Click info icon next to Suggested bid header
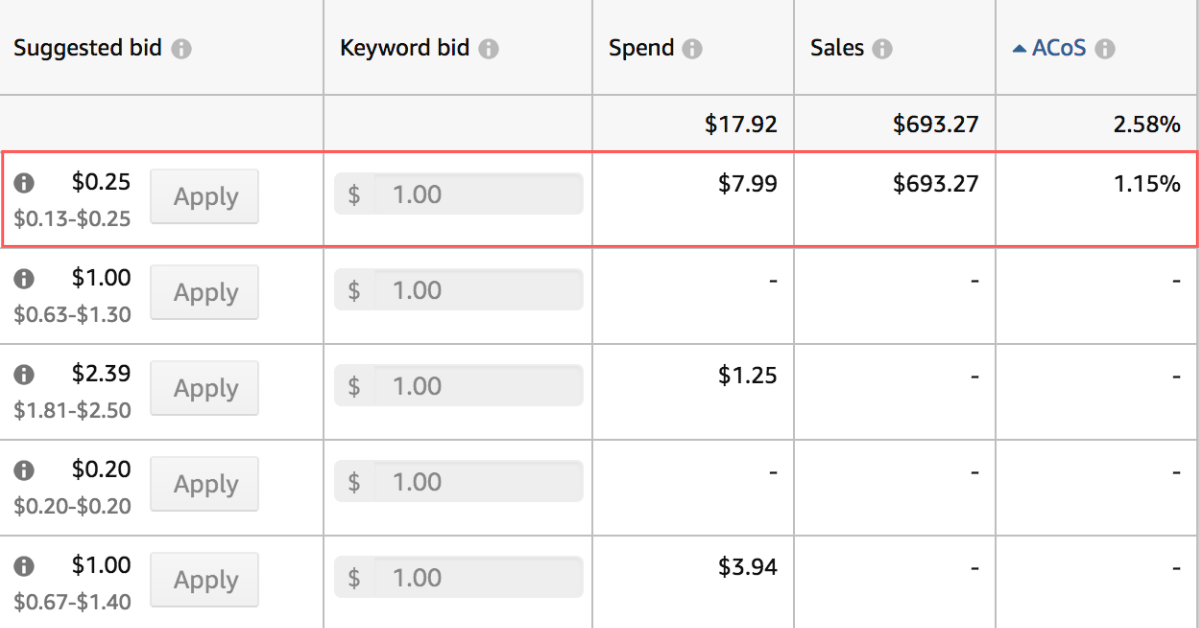 click(181, 49)
